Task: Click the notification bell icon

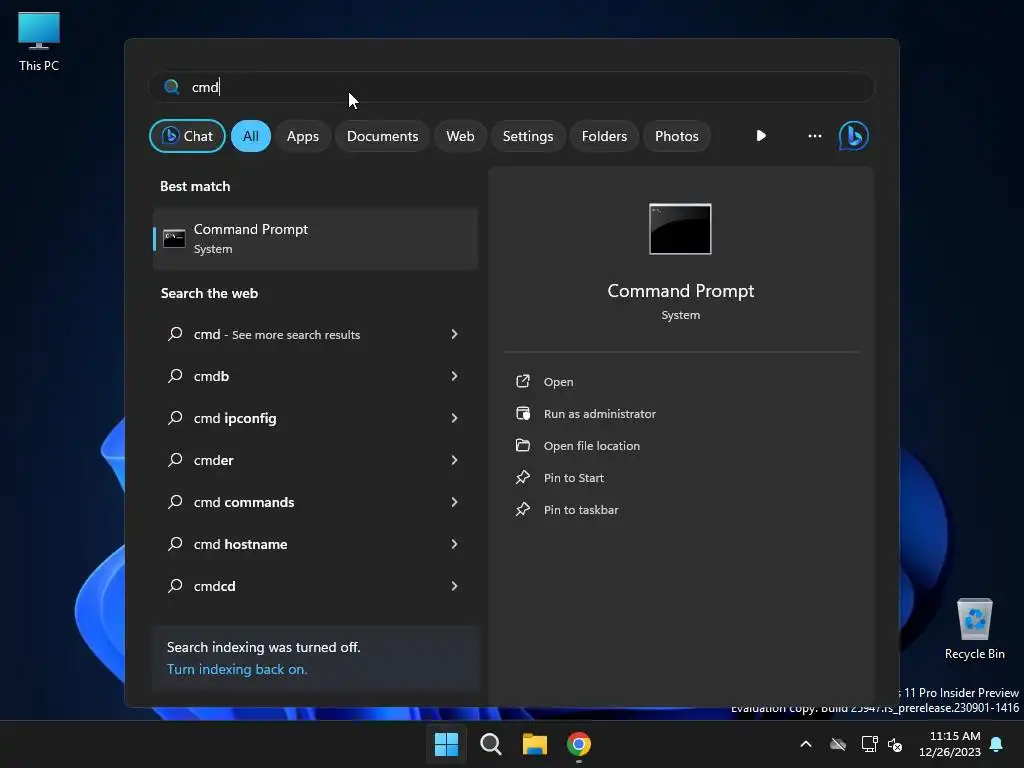Action: (x=996, y=744)
